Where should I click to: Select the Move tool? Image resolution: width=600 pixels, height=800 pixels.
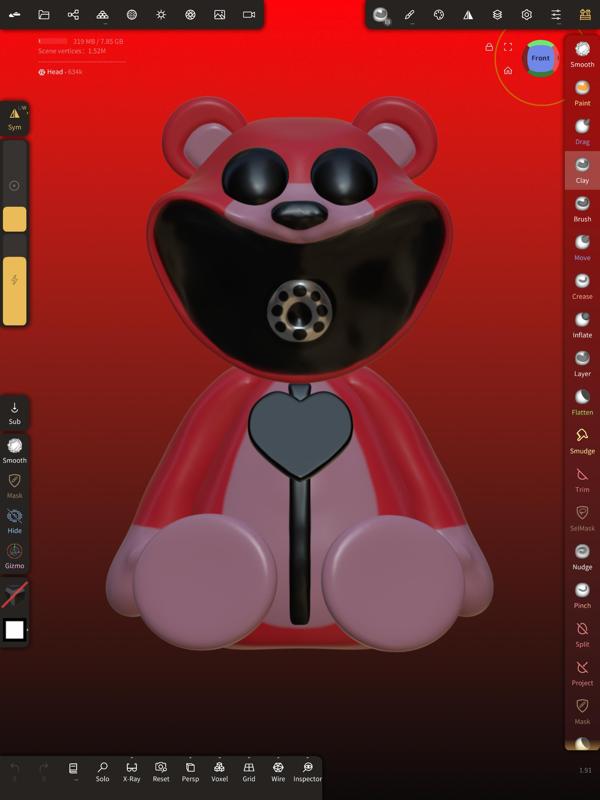(x=582, y=247)
